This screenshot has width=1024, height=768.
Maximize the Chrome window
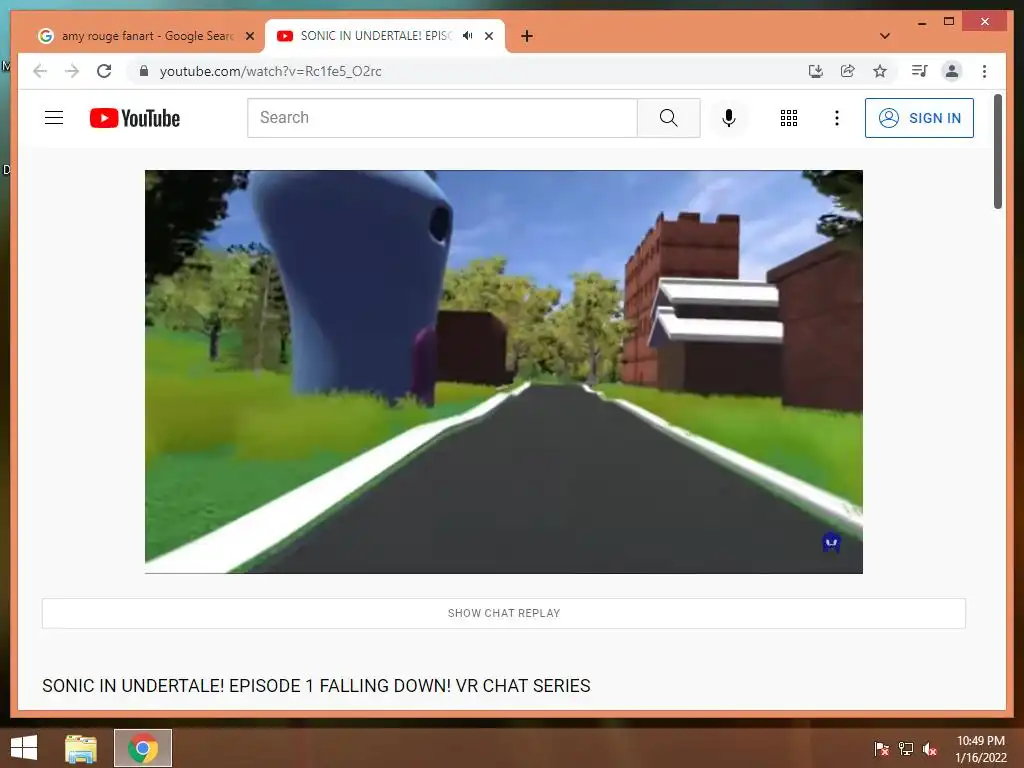click(x=949, y=22)
